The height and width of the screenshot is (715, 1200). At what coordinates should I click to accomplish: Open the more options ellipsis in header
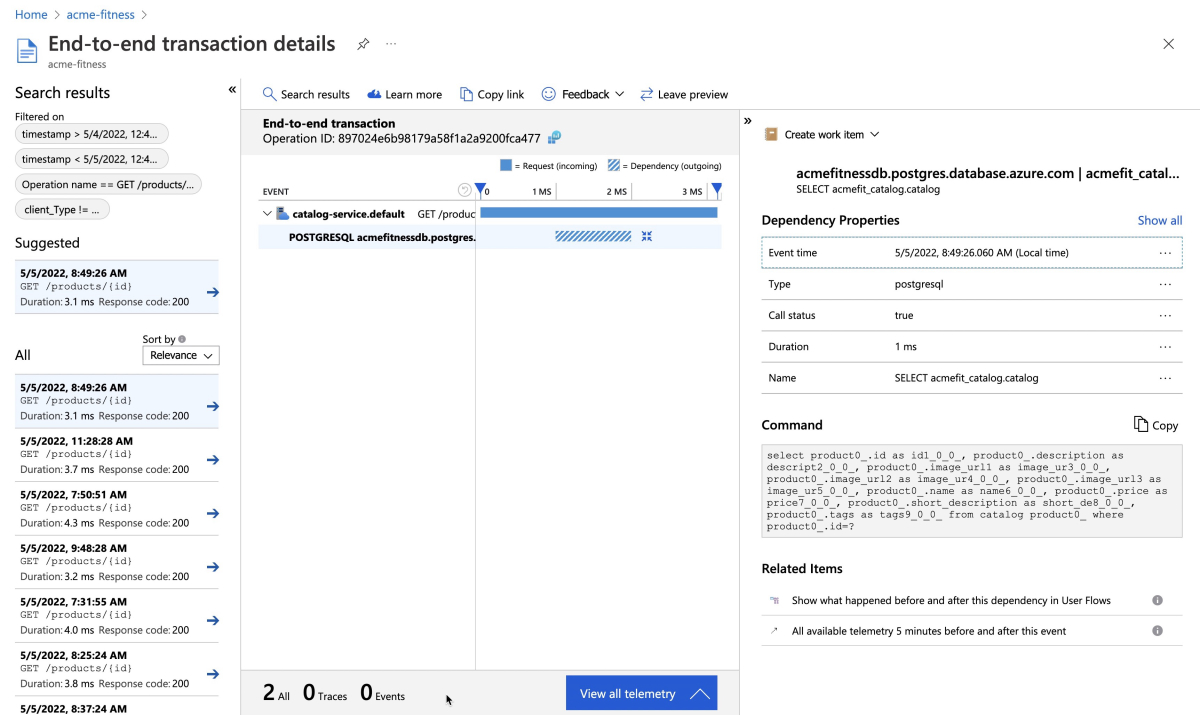click(x=391, y=44)
